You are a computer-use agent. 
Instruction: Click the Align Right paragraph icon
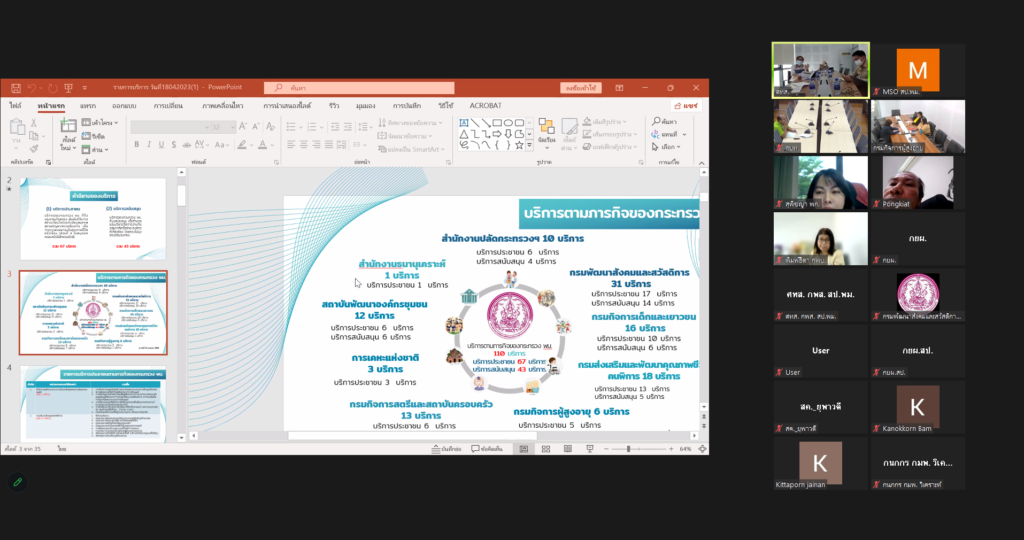(316, 145)
